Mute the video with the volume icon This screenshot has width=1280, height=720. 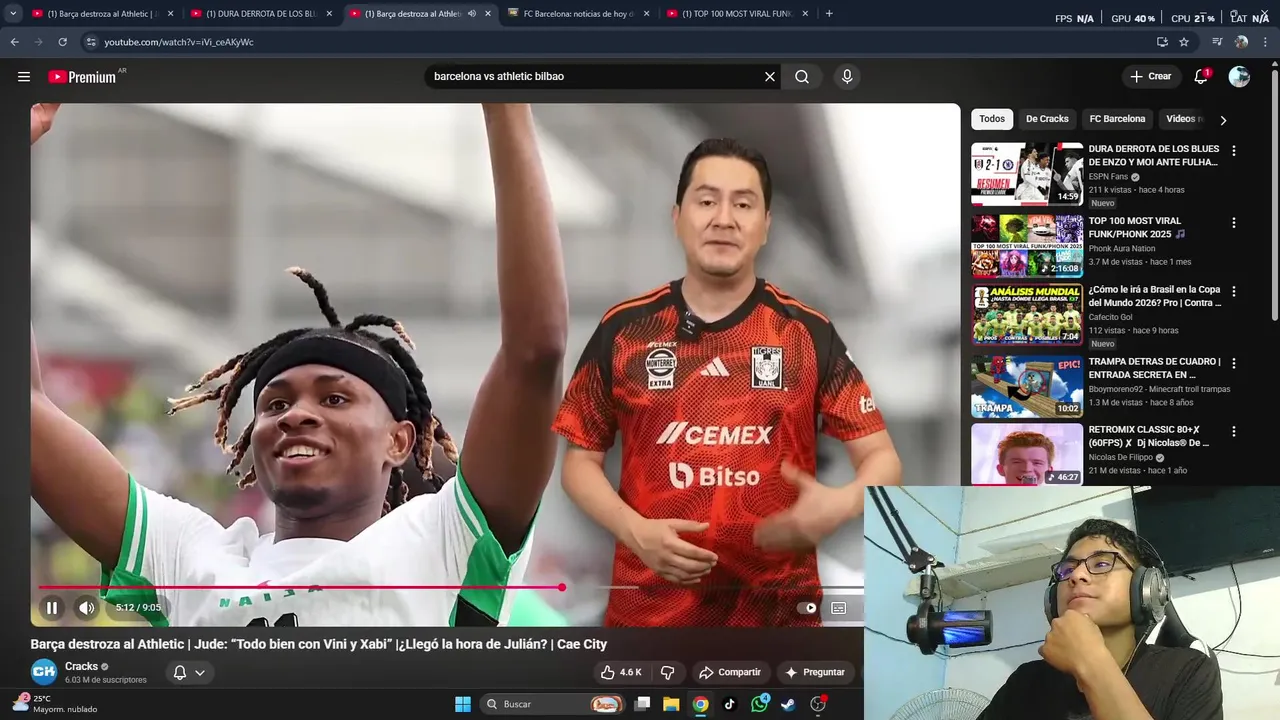[87, 607]
